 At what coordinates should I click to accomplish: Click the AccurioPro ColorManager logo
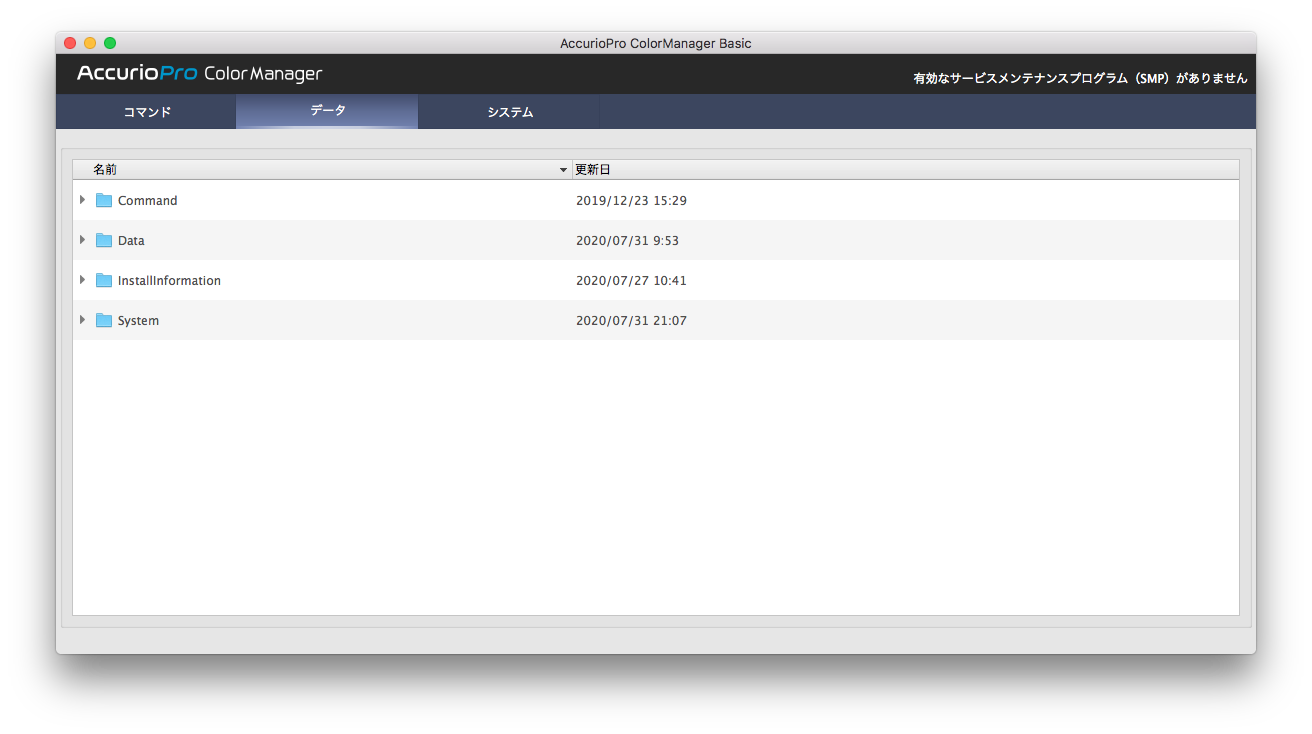(200, 74)
